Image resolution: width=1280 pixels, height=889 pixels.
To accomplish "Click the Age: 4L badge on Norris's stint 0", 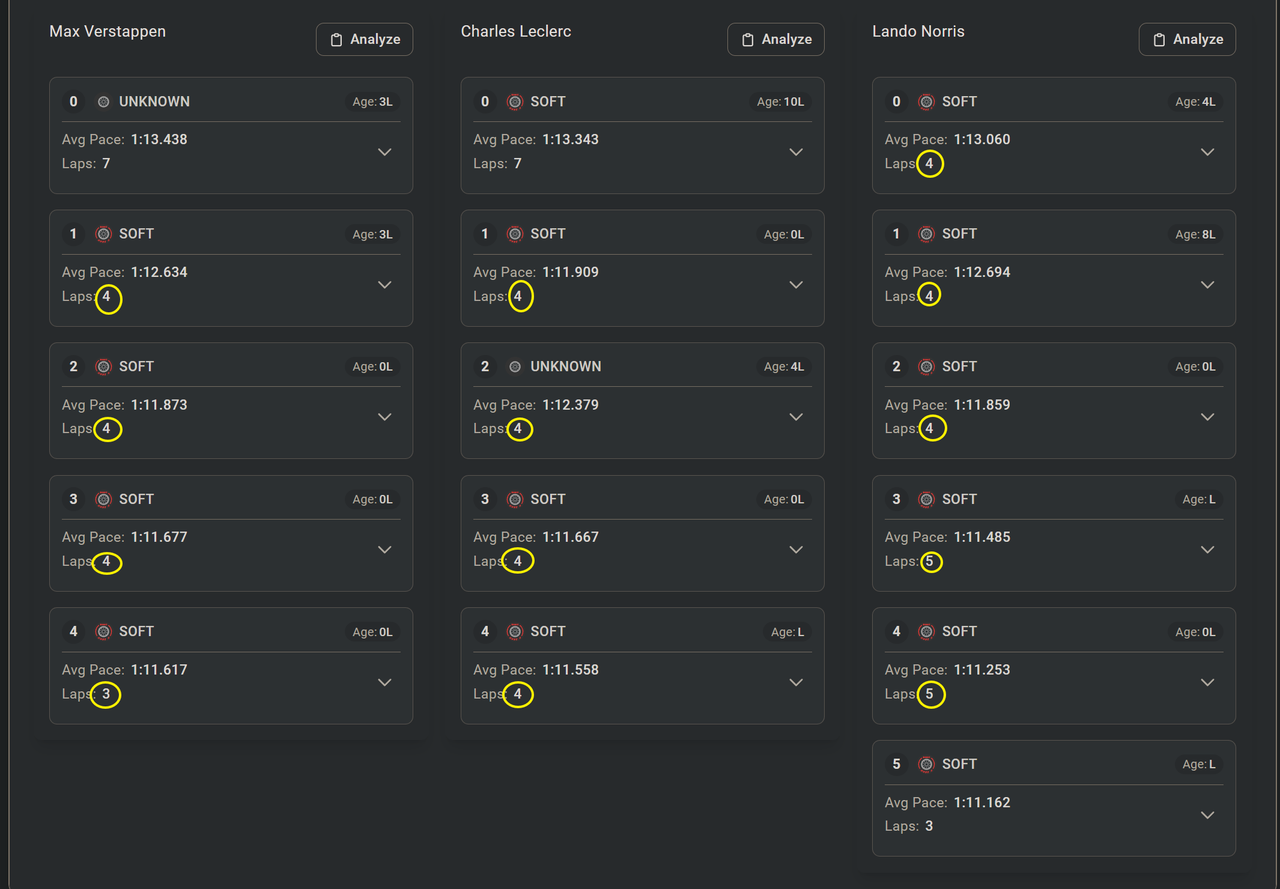I will [1195, 102].
